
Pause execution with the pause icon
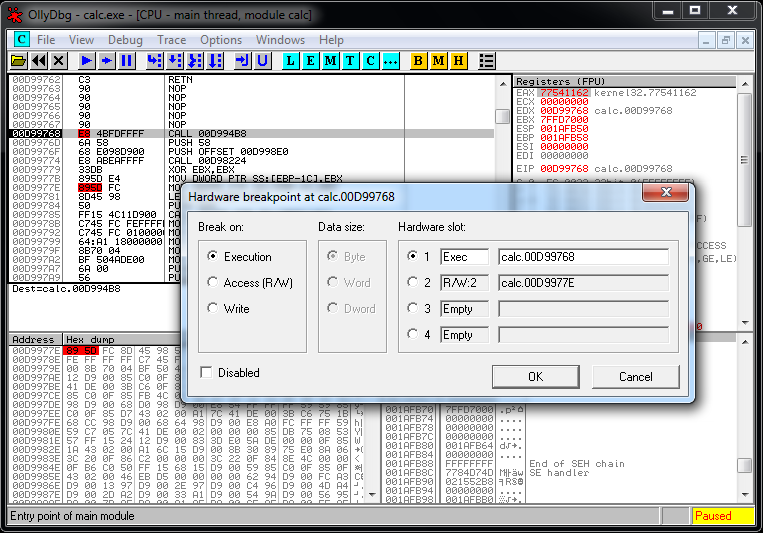[x=127, y=61]
